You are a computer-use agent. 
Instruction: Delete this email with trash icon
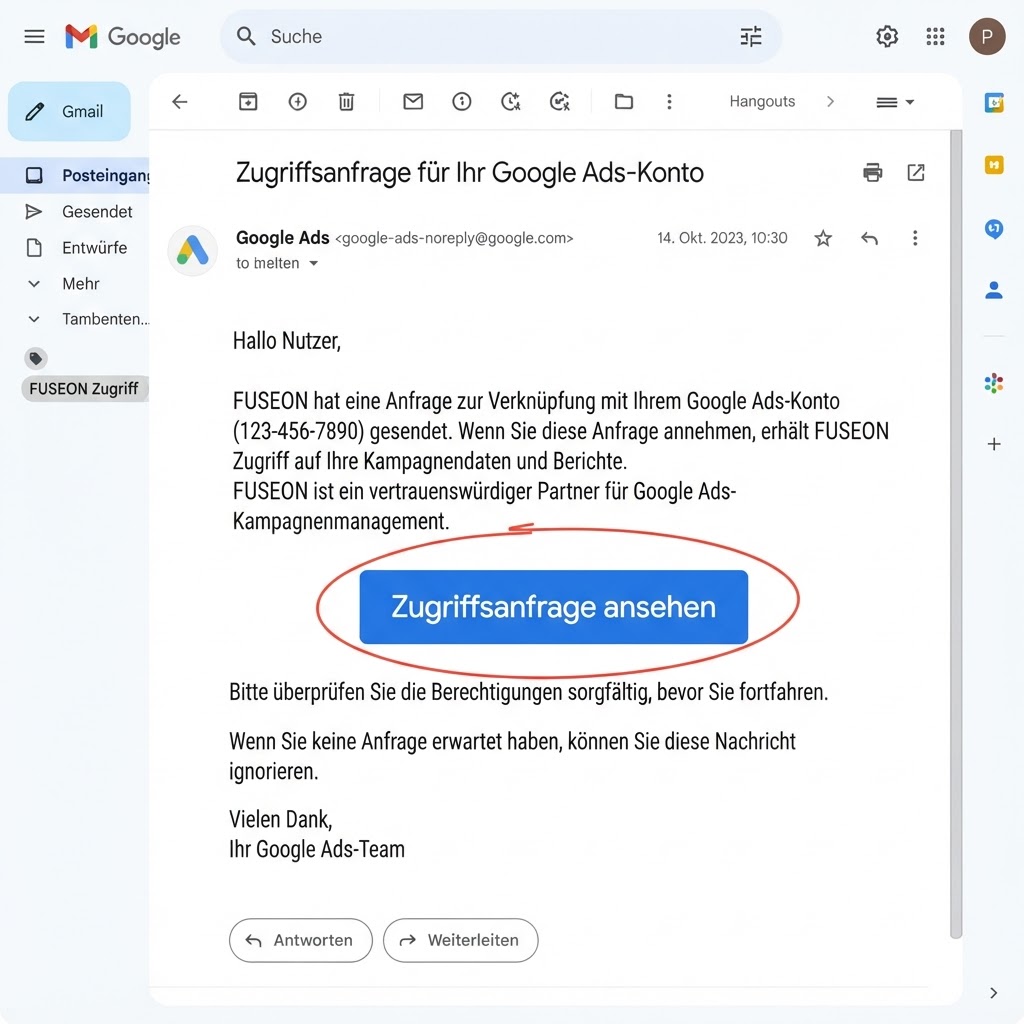pos(346,102)
